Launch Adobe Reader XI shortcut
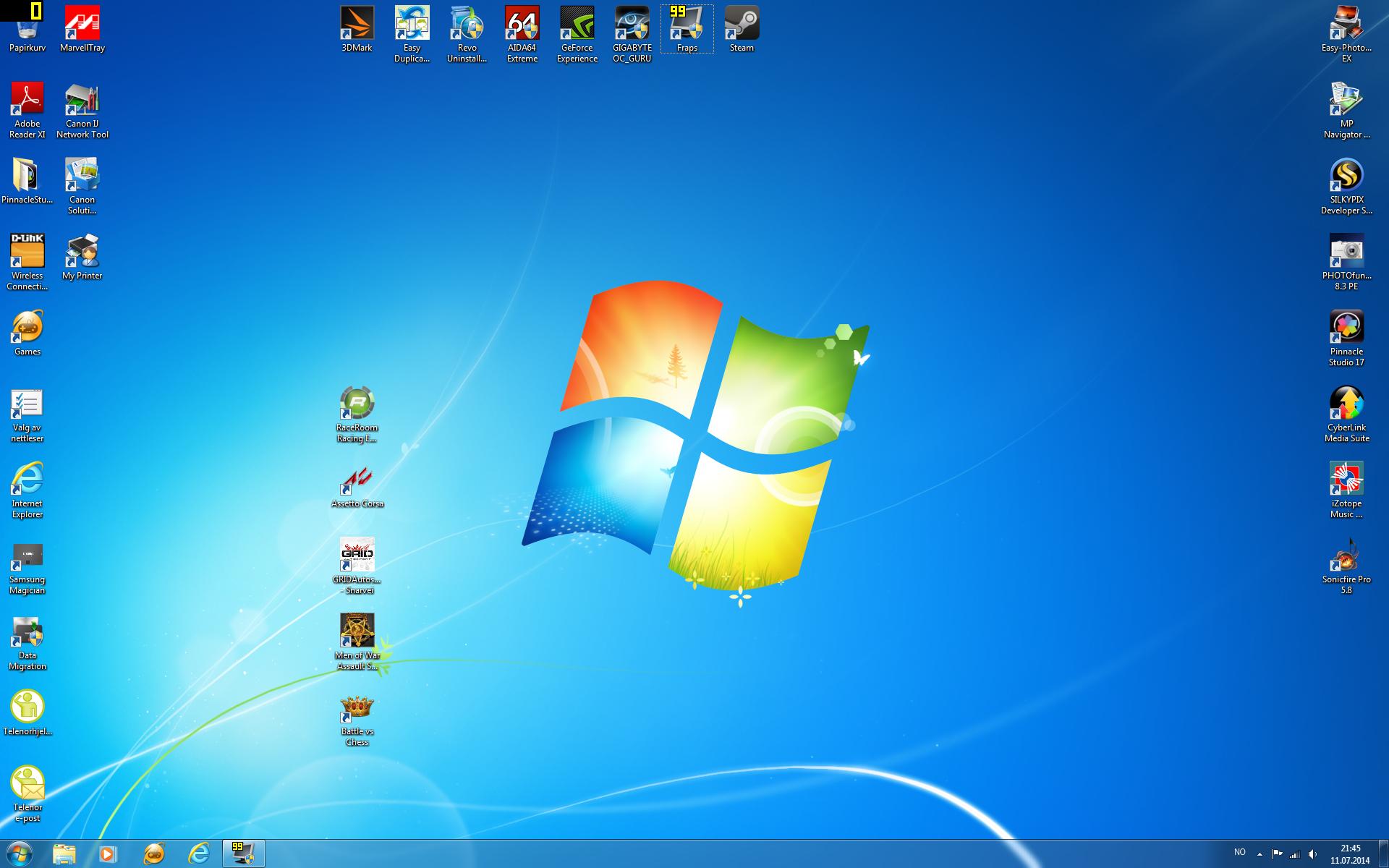 [27, 109]
